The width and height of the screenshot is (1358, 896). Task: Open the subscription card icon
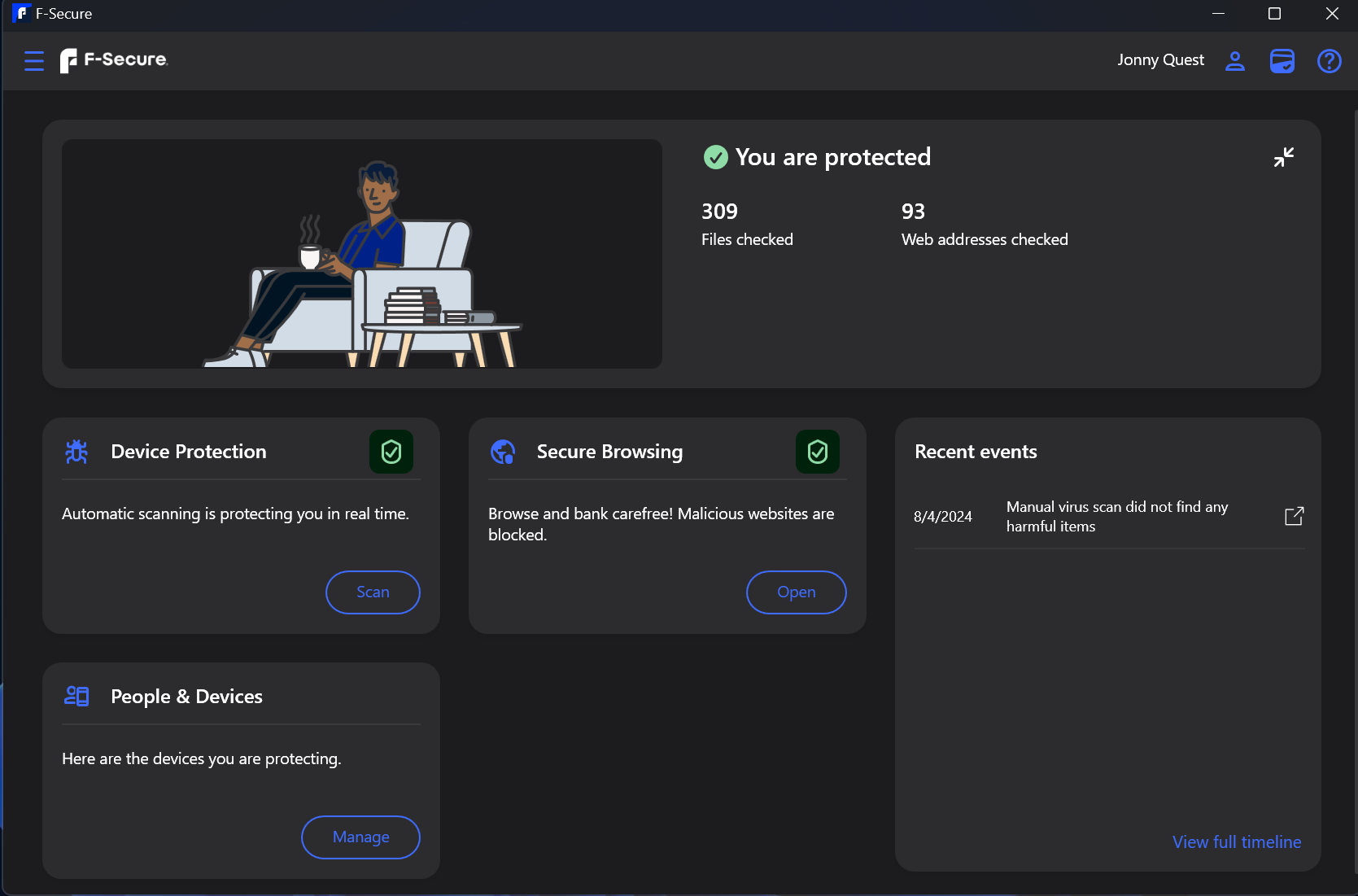pyautogui.click(x=1282, y=61)
